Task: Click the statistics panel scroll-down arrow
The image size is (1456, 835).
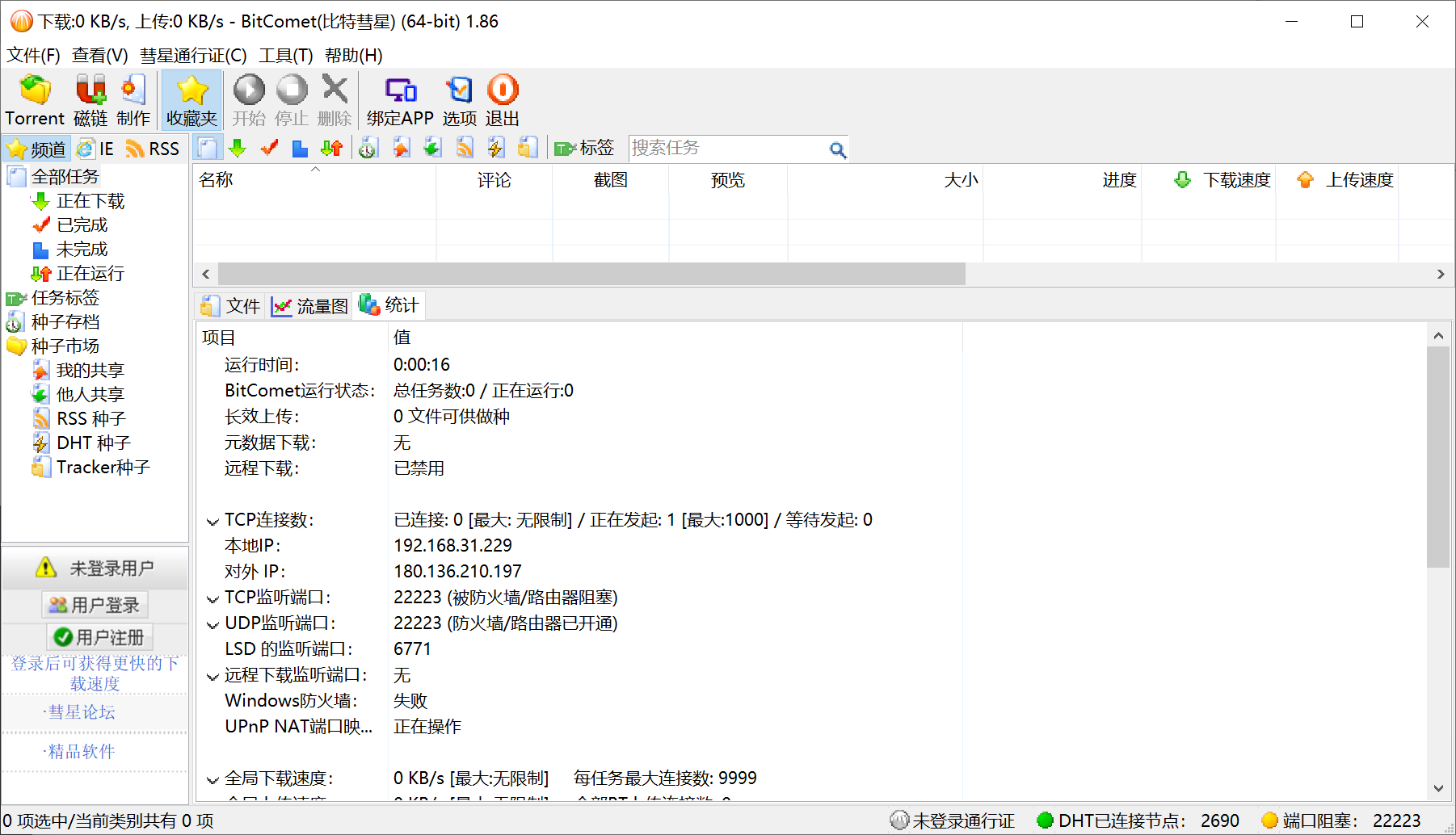Action: (1438, 788)
